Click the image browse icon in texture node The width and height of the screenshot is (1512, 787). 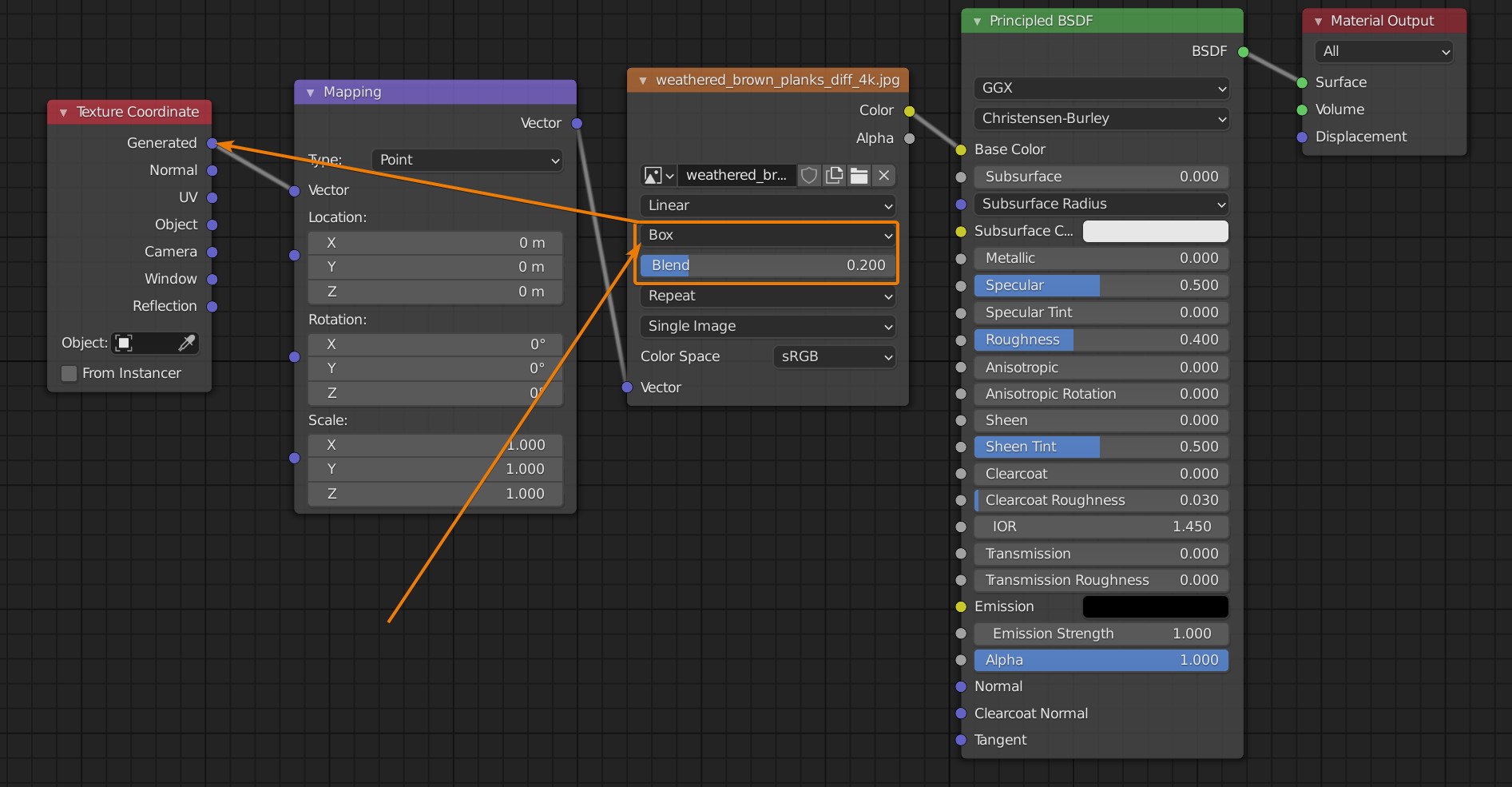(659, 176)
